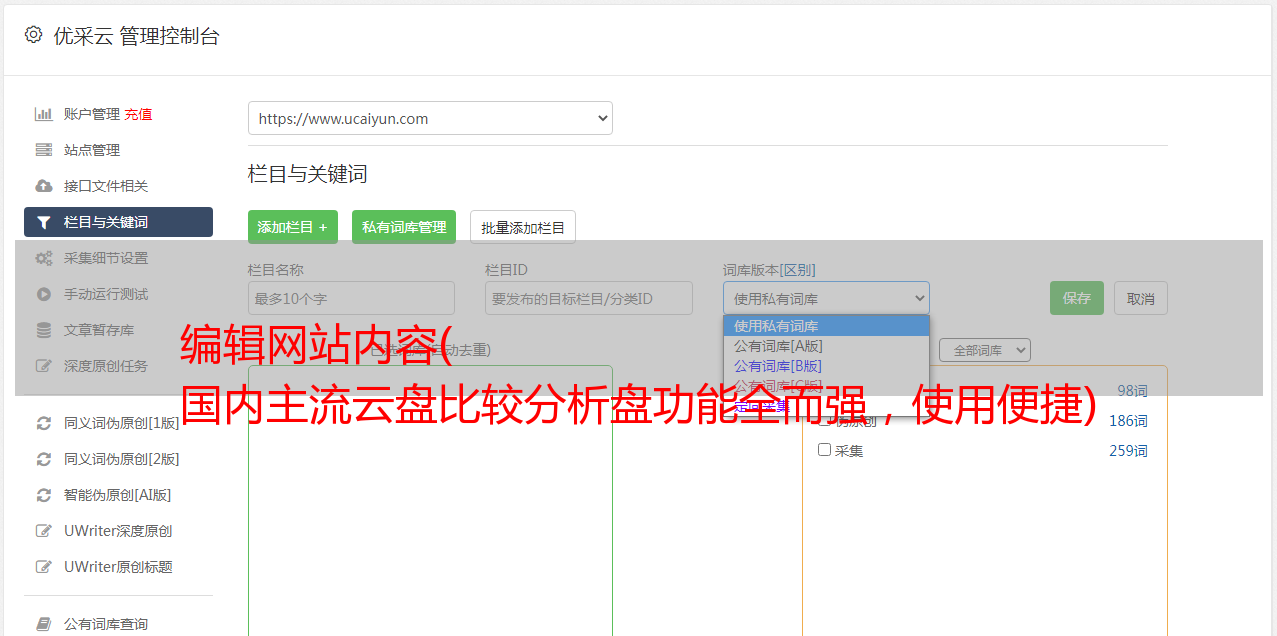1277x636 pixels.
Task: Click the 栏目ID input field
Action: (x=589, y=298)
